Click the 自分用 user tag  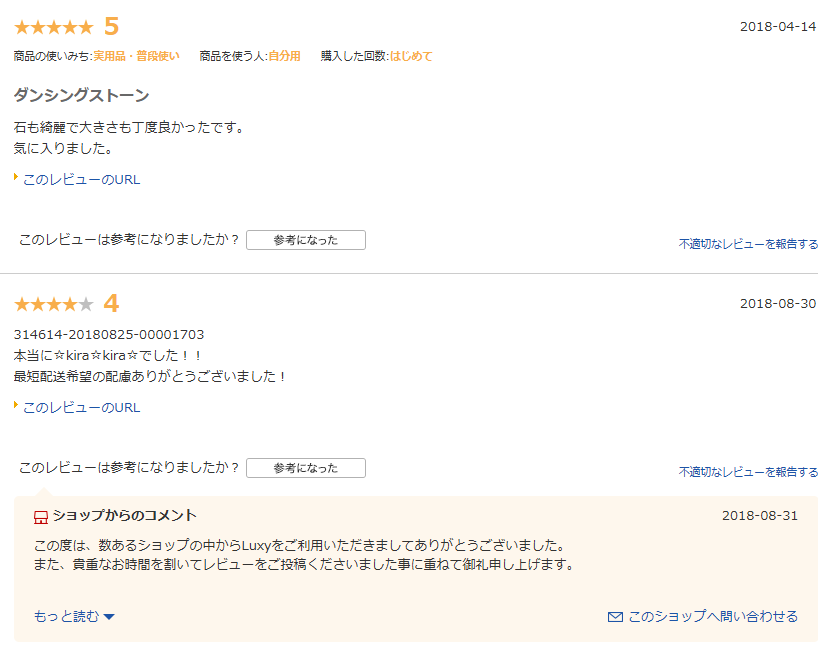(284, 56)
